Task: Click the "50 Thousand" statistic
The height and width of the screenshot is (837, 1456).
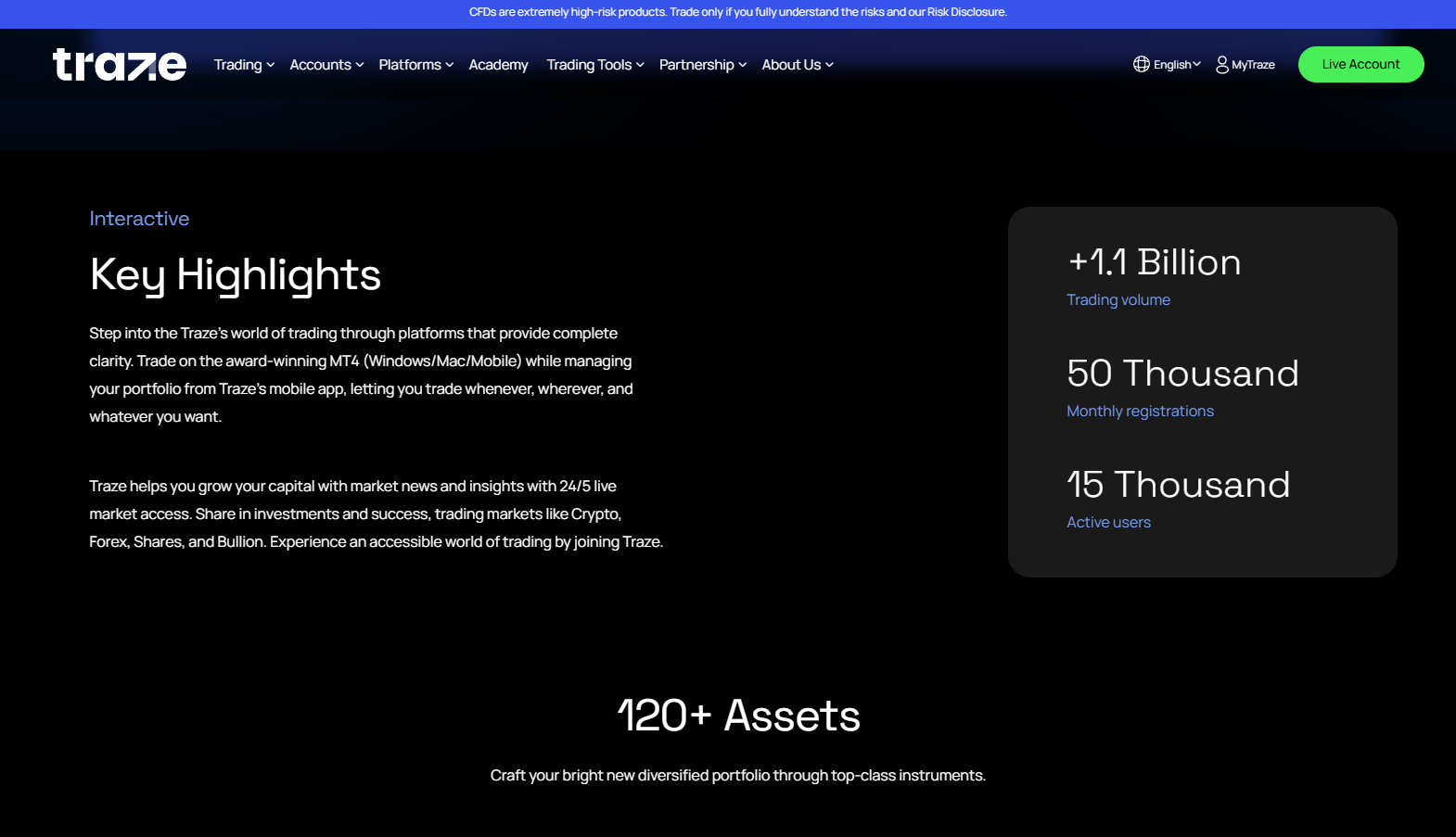Action: 1182,374
